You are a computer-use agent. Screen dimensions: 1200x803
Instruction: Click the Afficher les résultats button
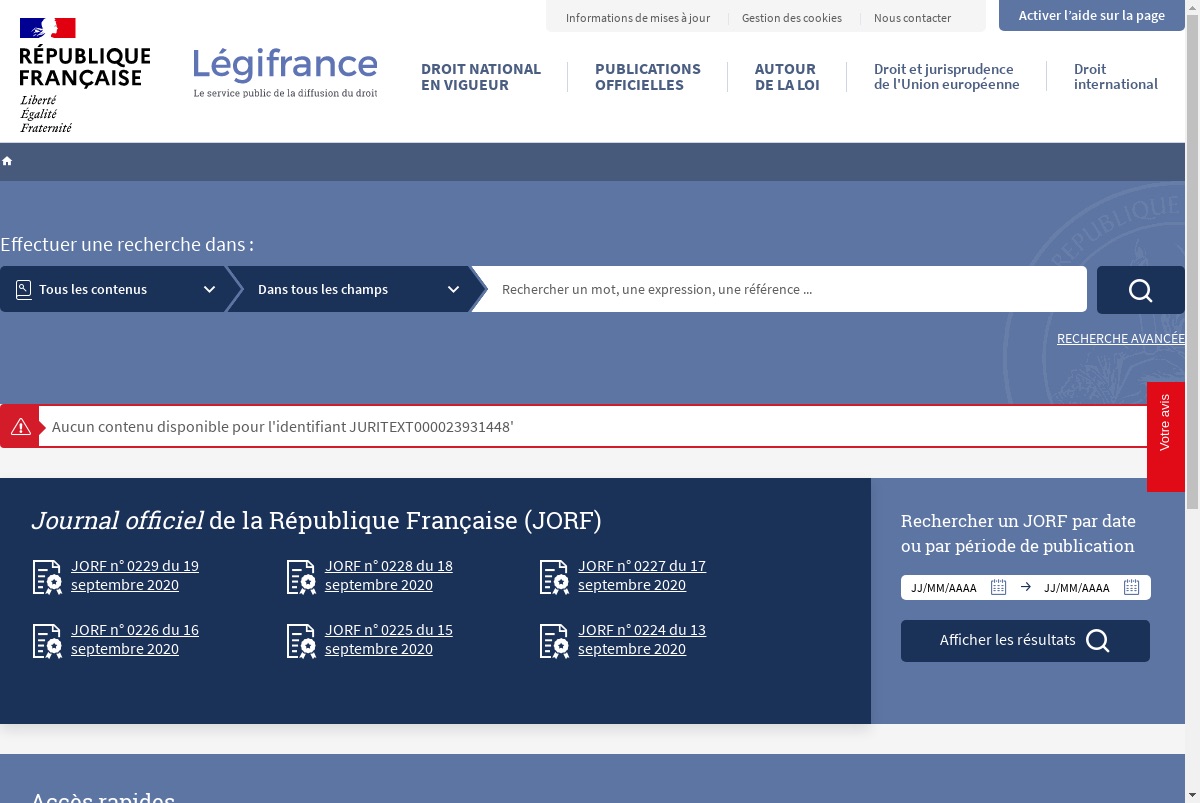click(1025, 641)
